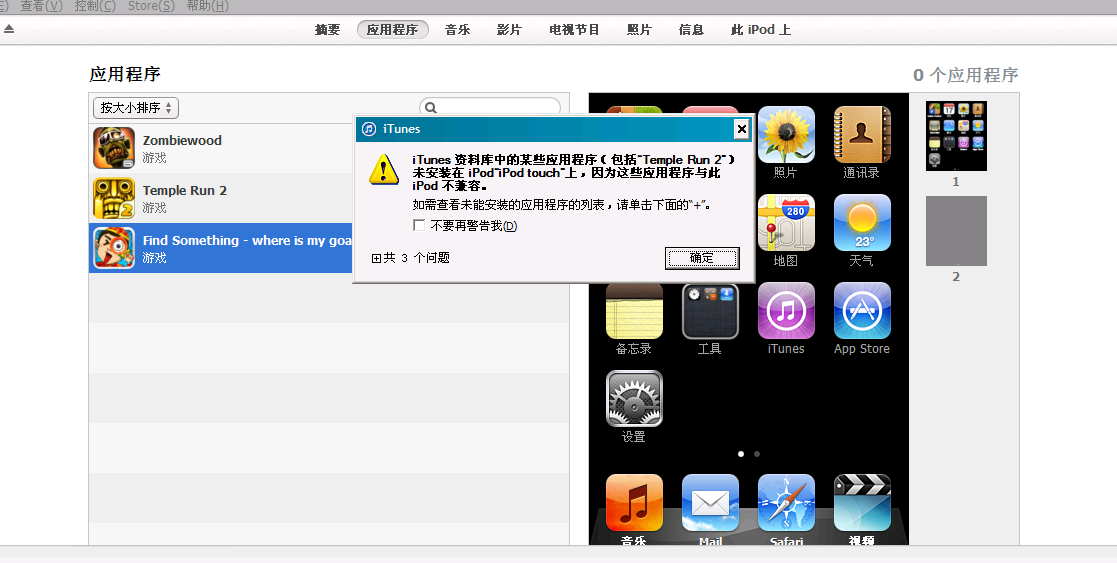Screen dimensions: 1117x563
Task: Open the 信息 tab
Action: tap(691, 29)
